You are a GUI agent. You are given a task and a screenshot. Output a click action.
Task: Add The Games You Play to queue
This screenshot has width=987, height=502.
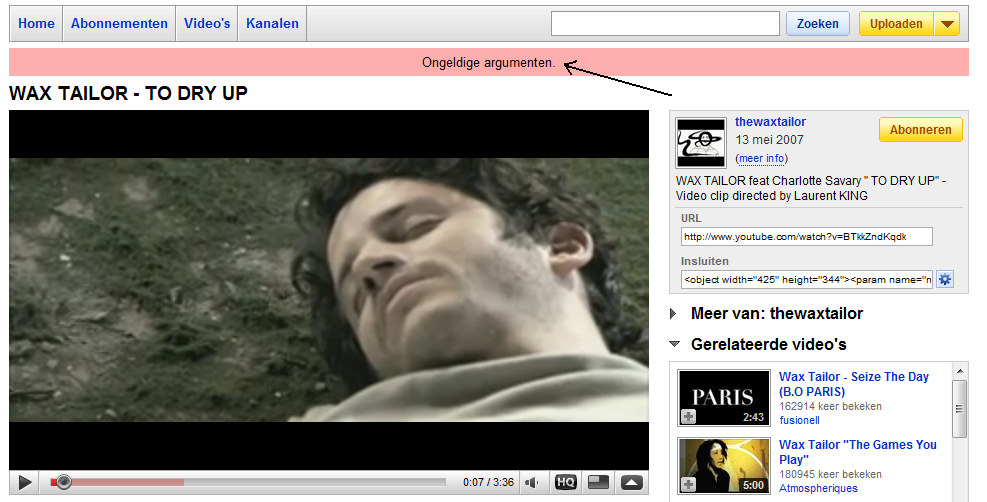pyautogui.click(x=688, y=485)
